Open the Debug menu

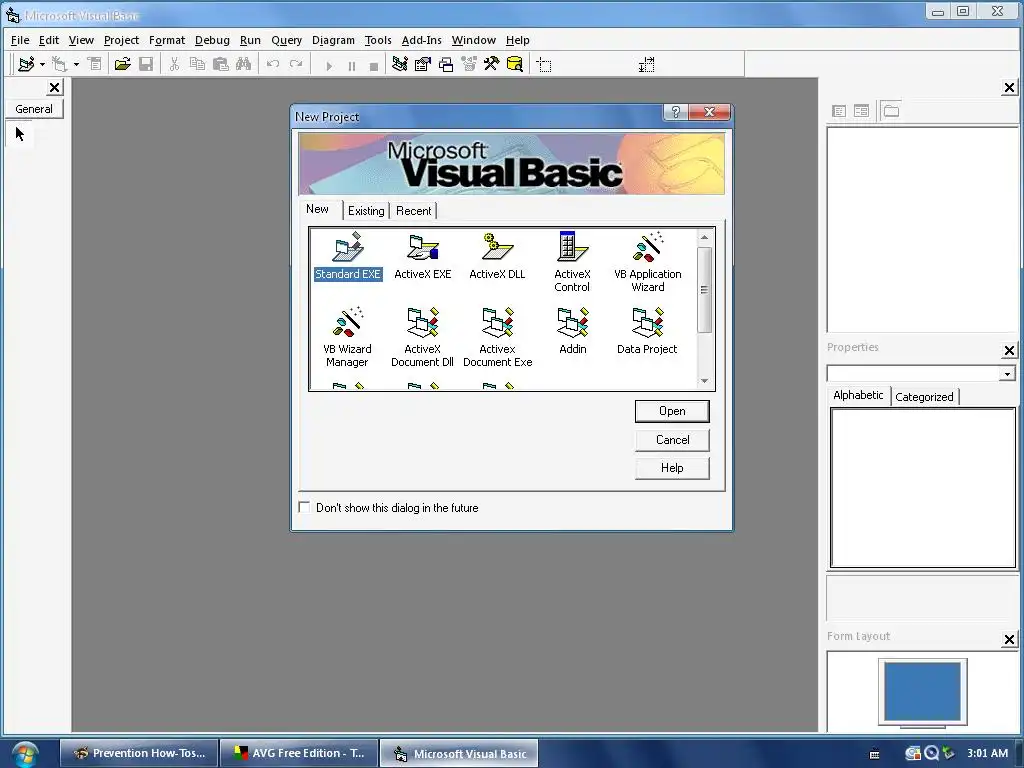(212, 40)
